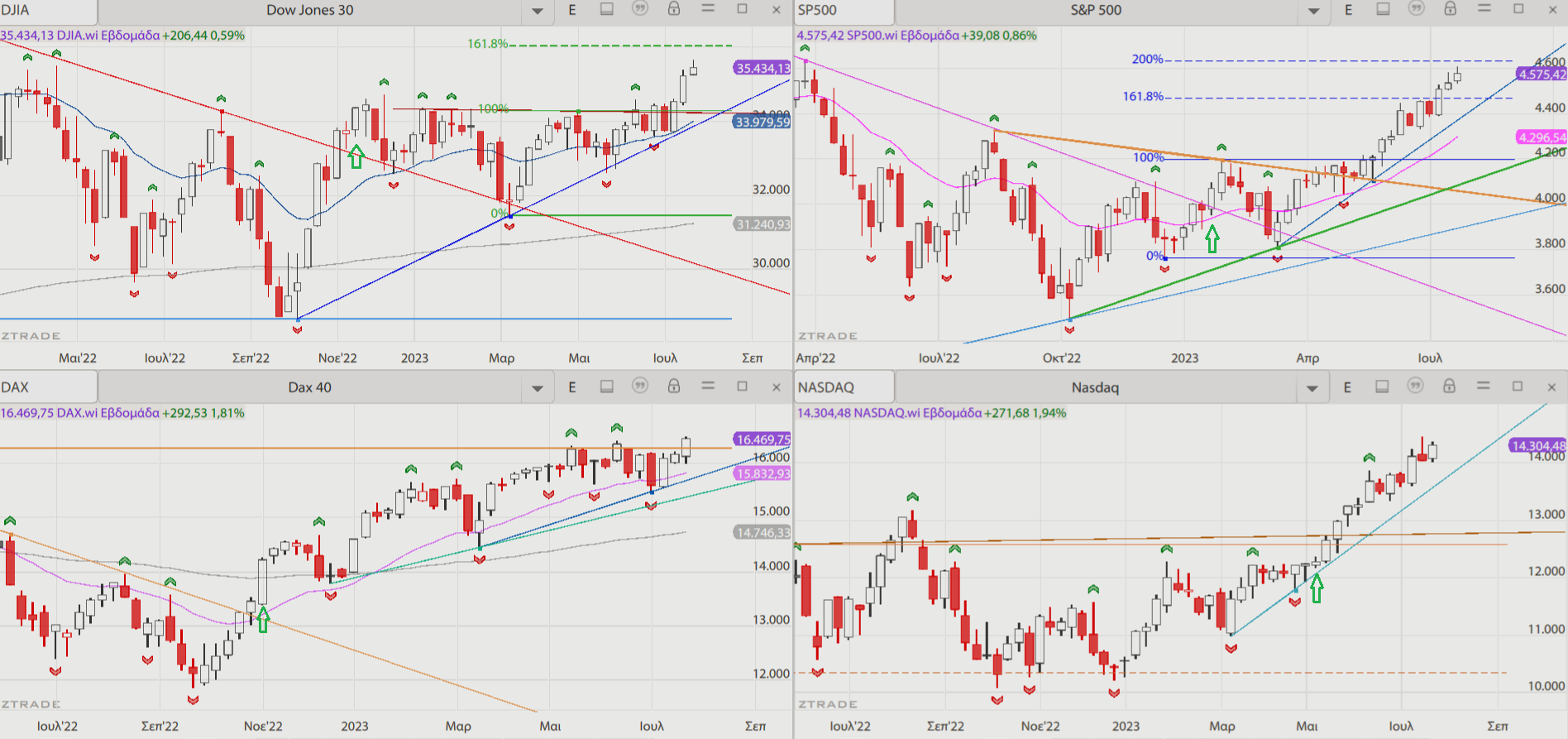Click the E button in the S&P 500 panel
Image resolution: width=1568 pixels, height=739 pixels.
[x=1349, y=10]
